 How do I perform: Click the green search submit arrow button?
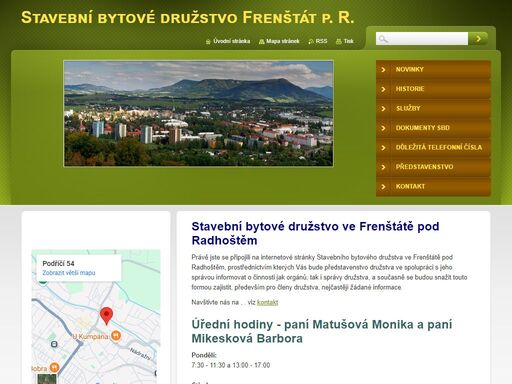point(478,39)
